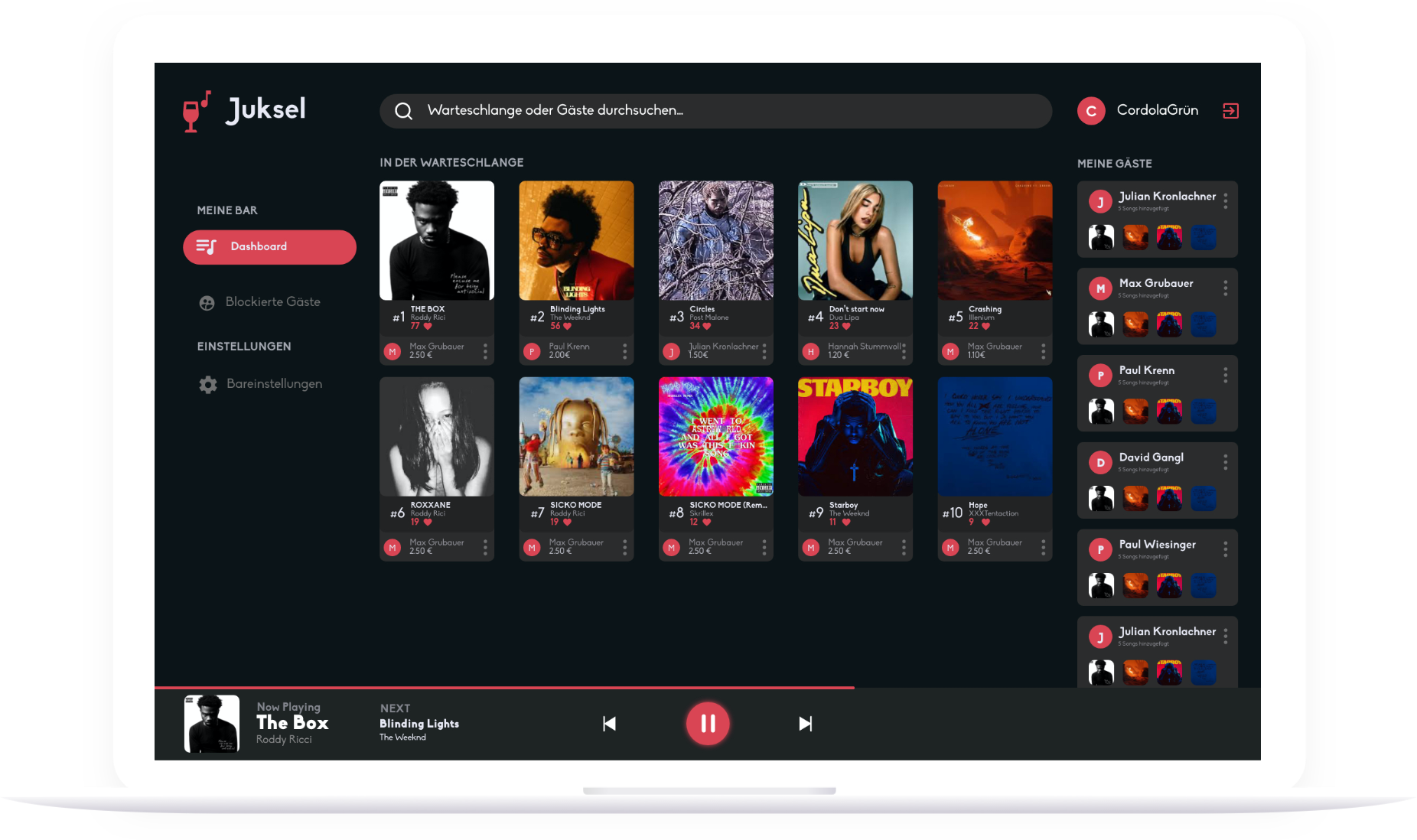The width and height of the screenshot is (1417, 840).
Task: Like Hope with heart icon
Action: coord(985,523)
